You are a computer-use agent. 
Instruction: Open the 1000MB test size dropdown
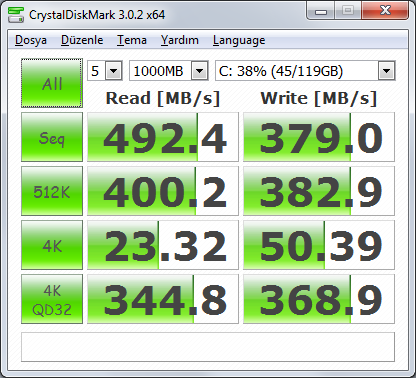pos(169,71)
